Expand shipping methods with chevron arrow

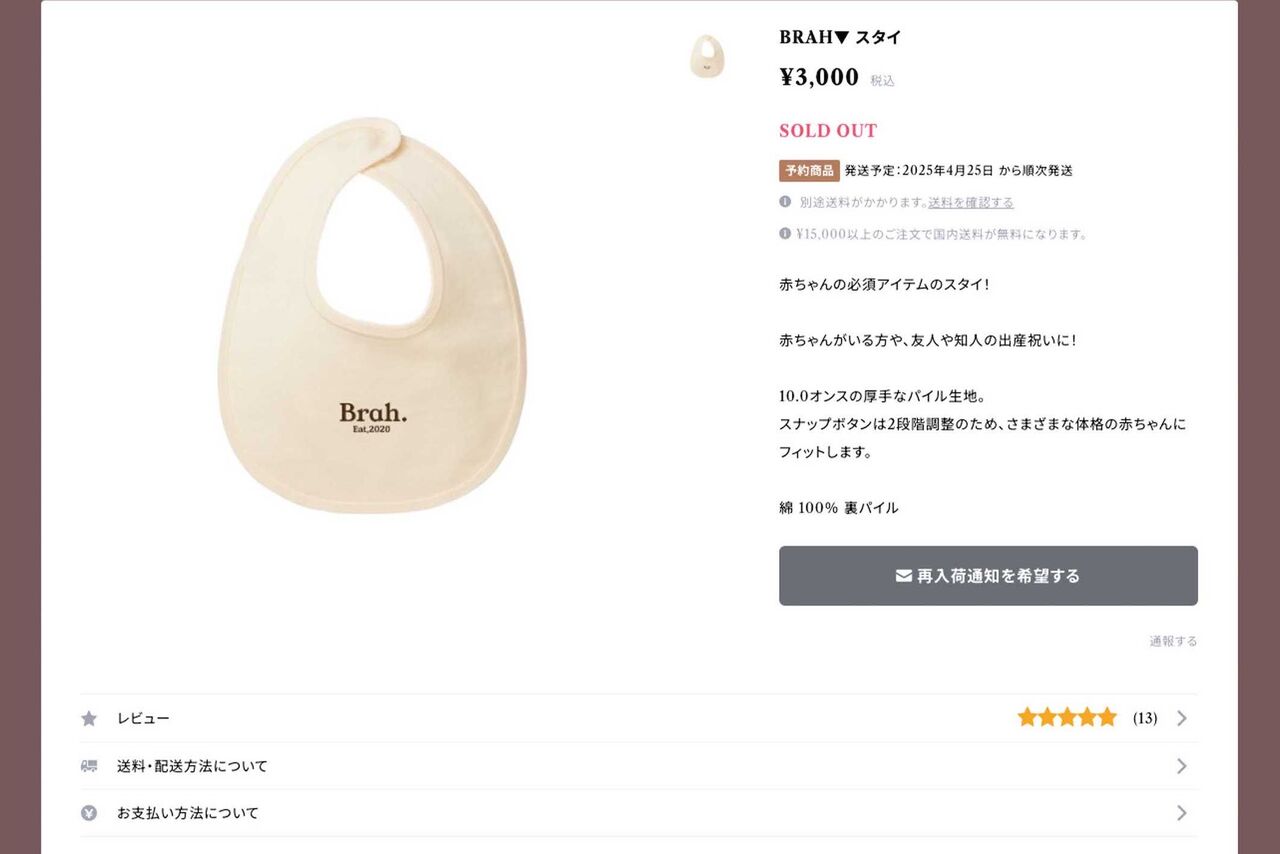pyautogui.click(x=1182, y=766)
